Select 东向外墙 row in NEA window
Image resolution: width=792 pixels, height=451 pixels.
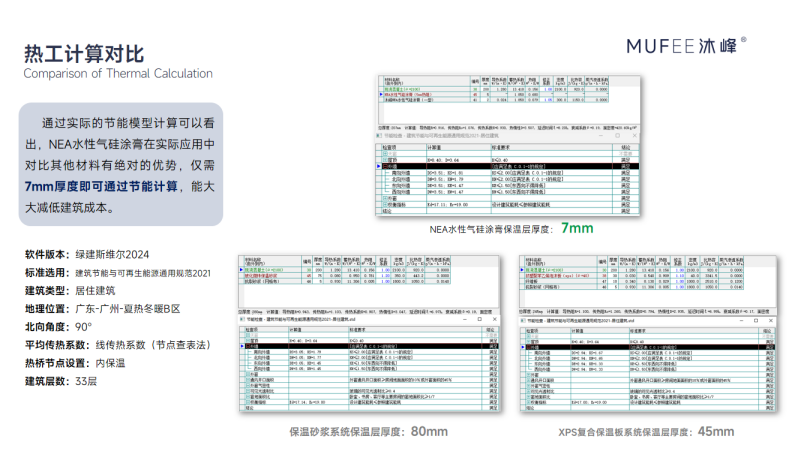click(508, 185)
